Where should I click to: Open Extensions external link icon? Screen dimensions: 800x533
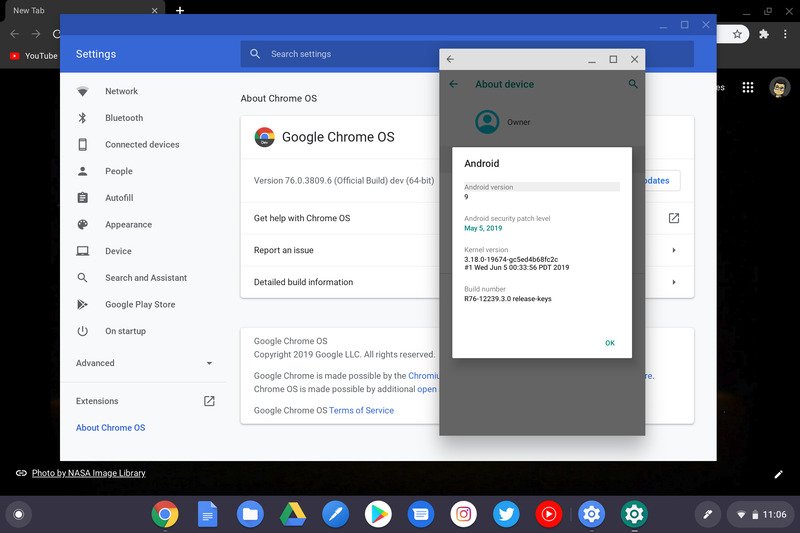(209, 401)
